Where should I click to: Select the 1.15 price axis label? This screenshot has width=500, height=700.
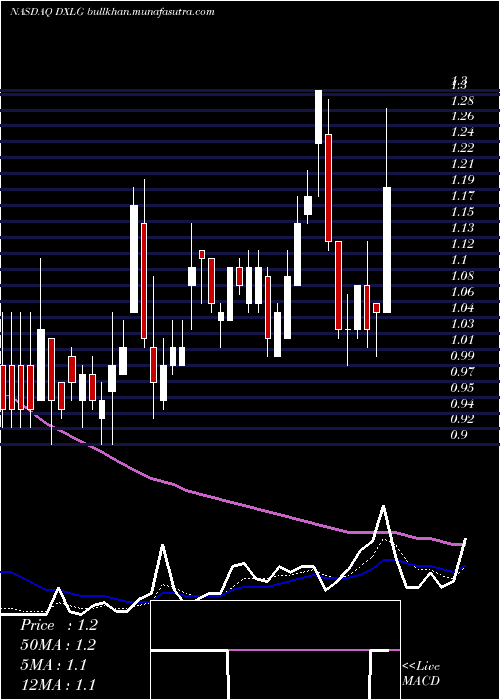(x=463, y=213)
